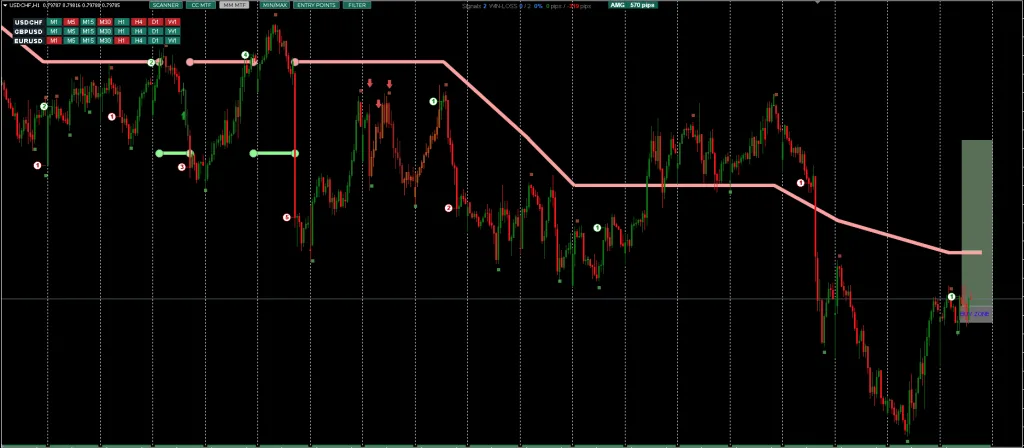Expand the USDCHF,H1 chart title arrow
The height and width of the screenshot is (448, 1024).
click(5, 5)
